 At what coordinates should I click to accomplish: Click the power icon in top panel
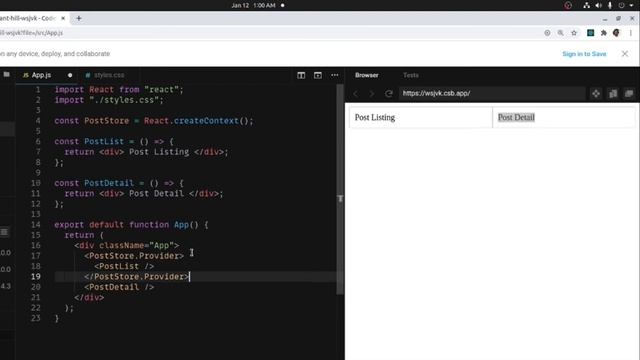pos(621,5)
